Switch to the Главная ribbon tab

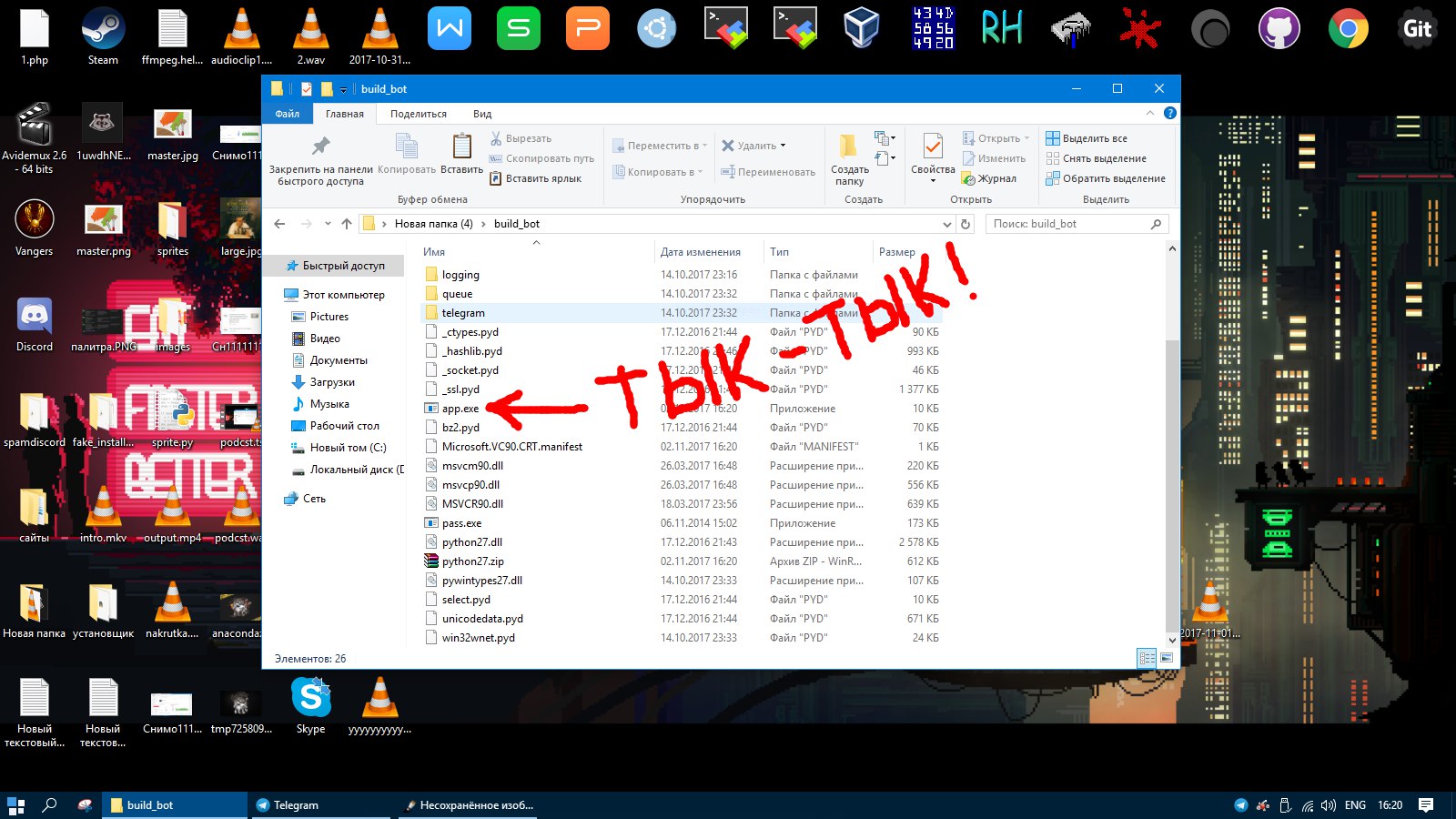tap(345, 114)
